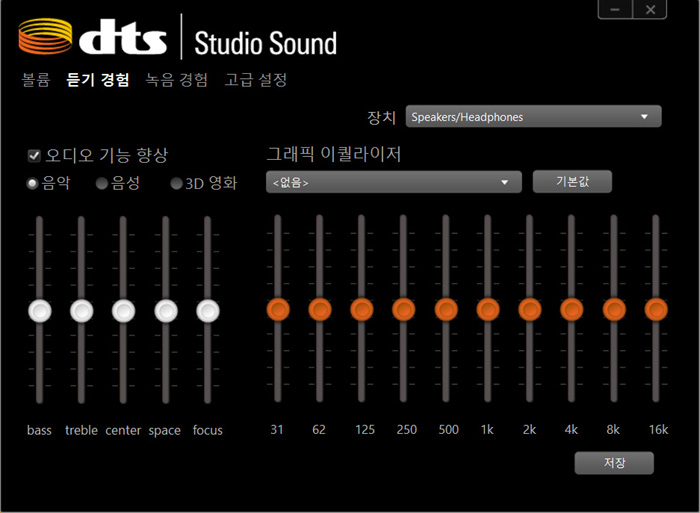Go to the 고급 설정 tab
Screen dimensions: 700x513
pos(256,80)
